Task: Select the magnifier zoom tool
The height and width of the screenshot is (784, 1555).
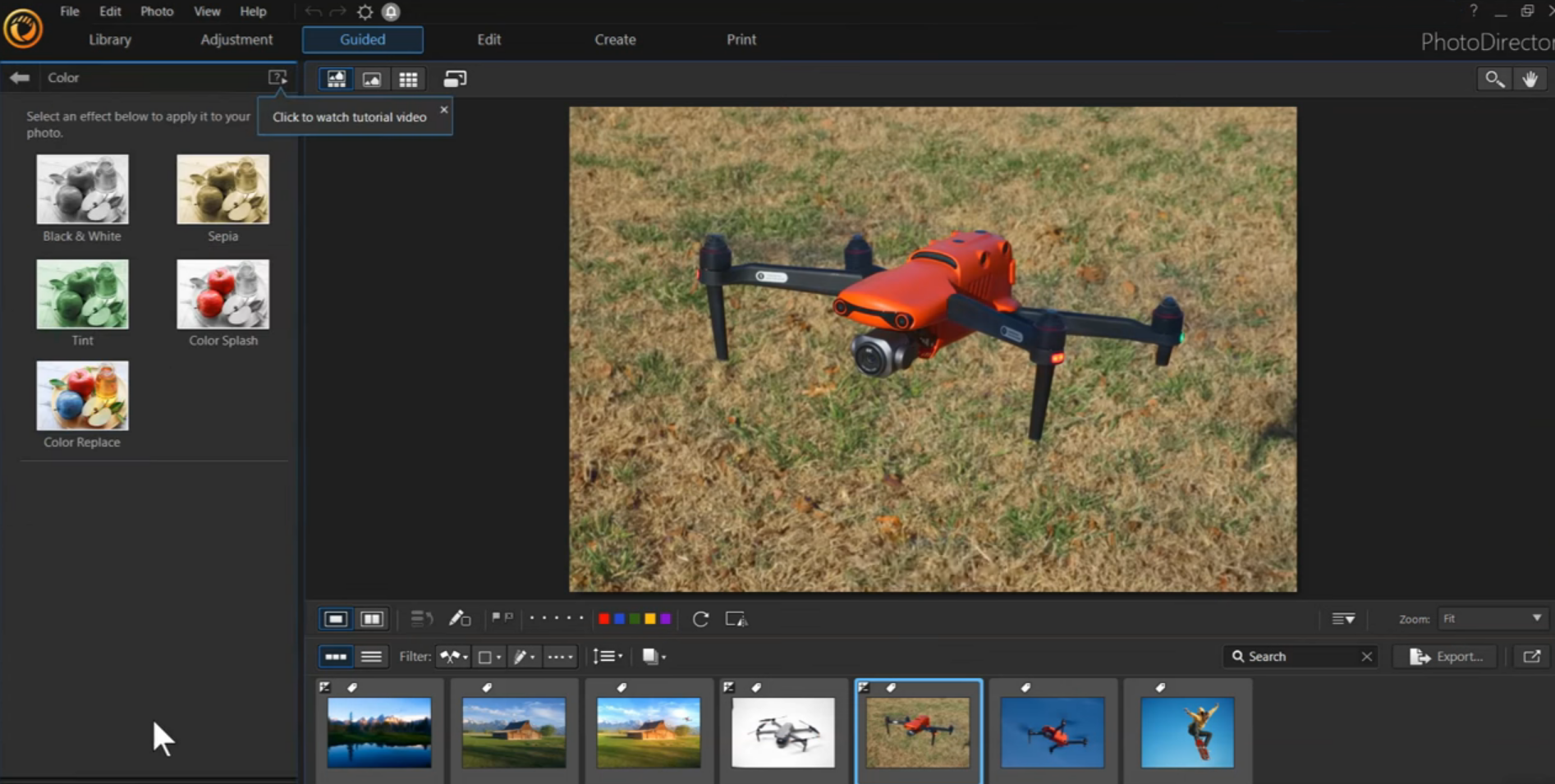Action: [1494, 79]
